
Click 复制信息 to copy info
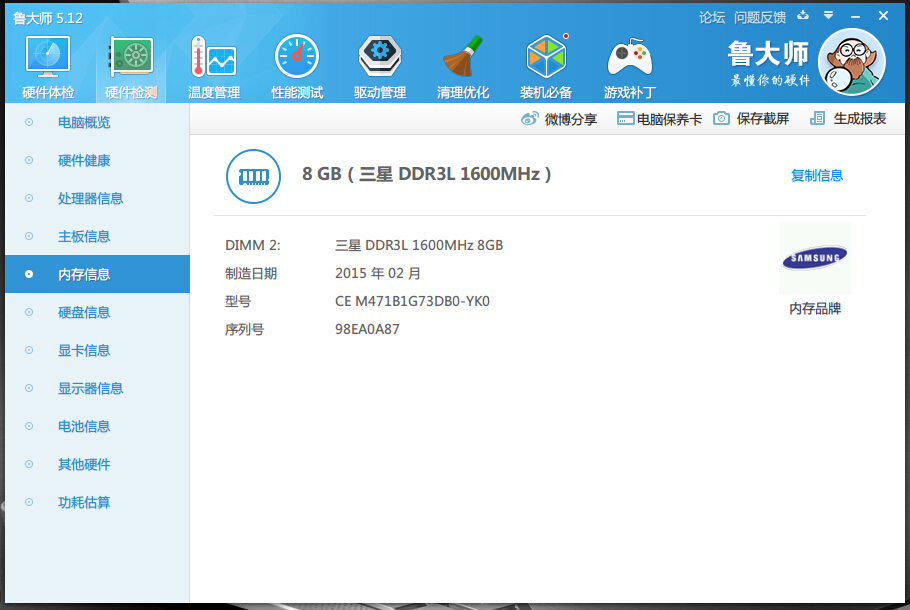(x=817, y=175)
